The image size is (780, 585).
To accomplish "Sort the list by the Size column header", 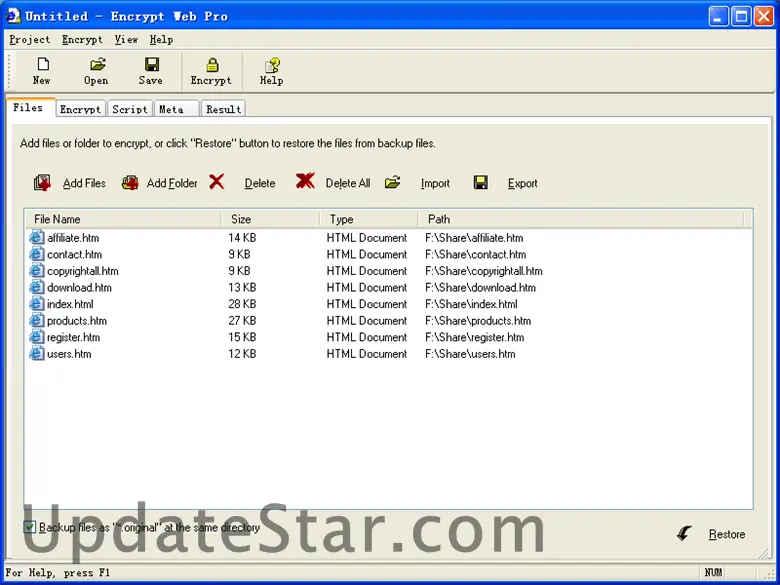I will (270, 219).
